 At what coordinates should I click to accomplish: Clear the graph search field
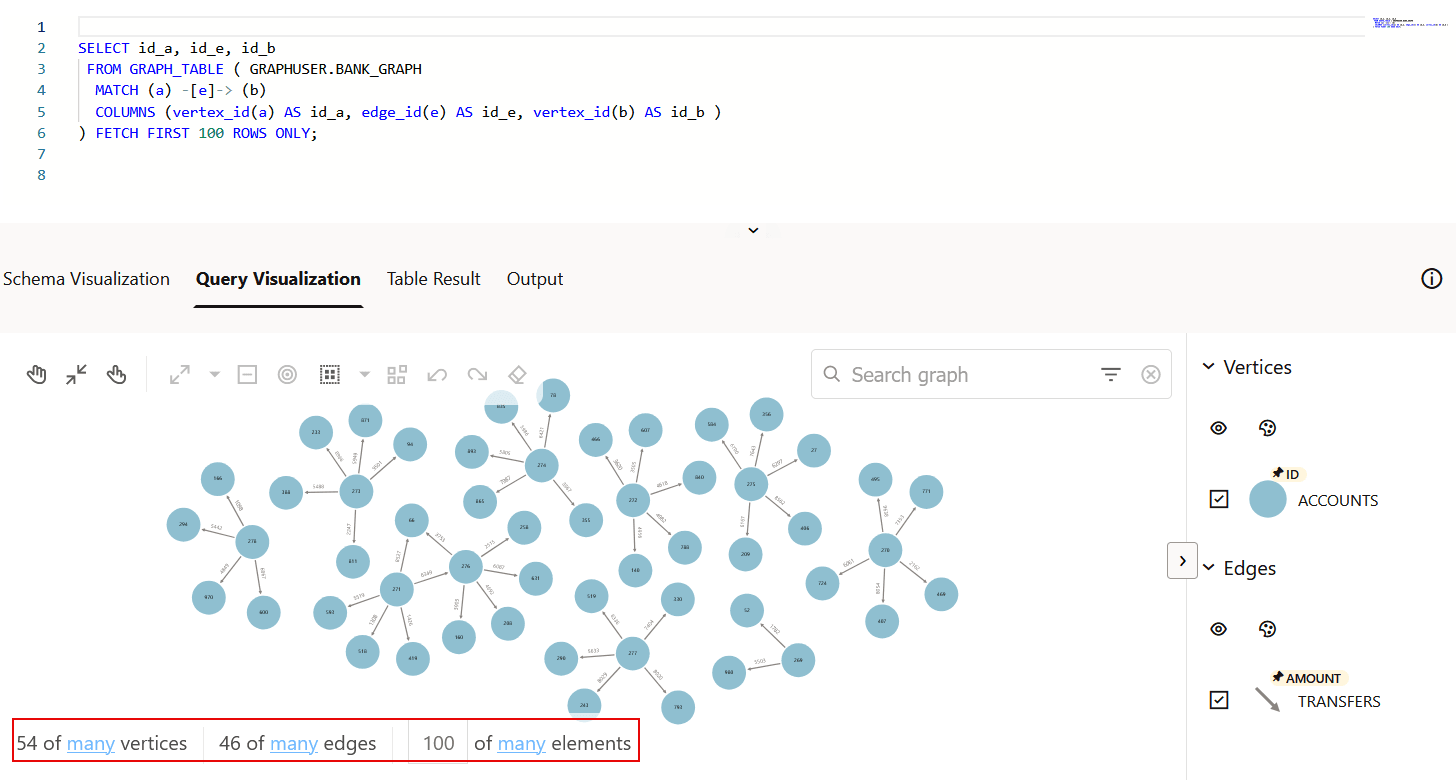(x=1151, y=375)
